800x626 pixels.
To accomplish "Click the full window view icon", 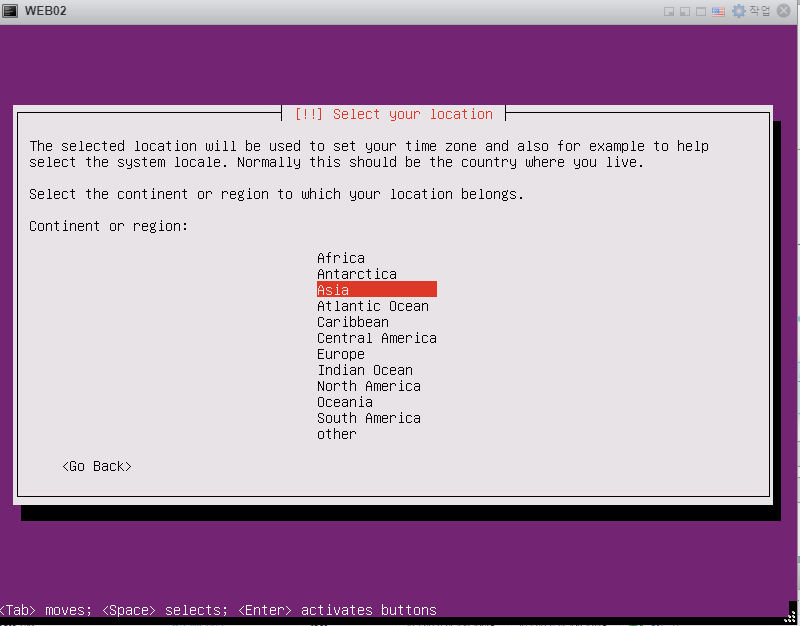I will click(702, 11).
